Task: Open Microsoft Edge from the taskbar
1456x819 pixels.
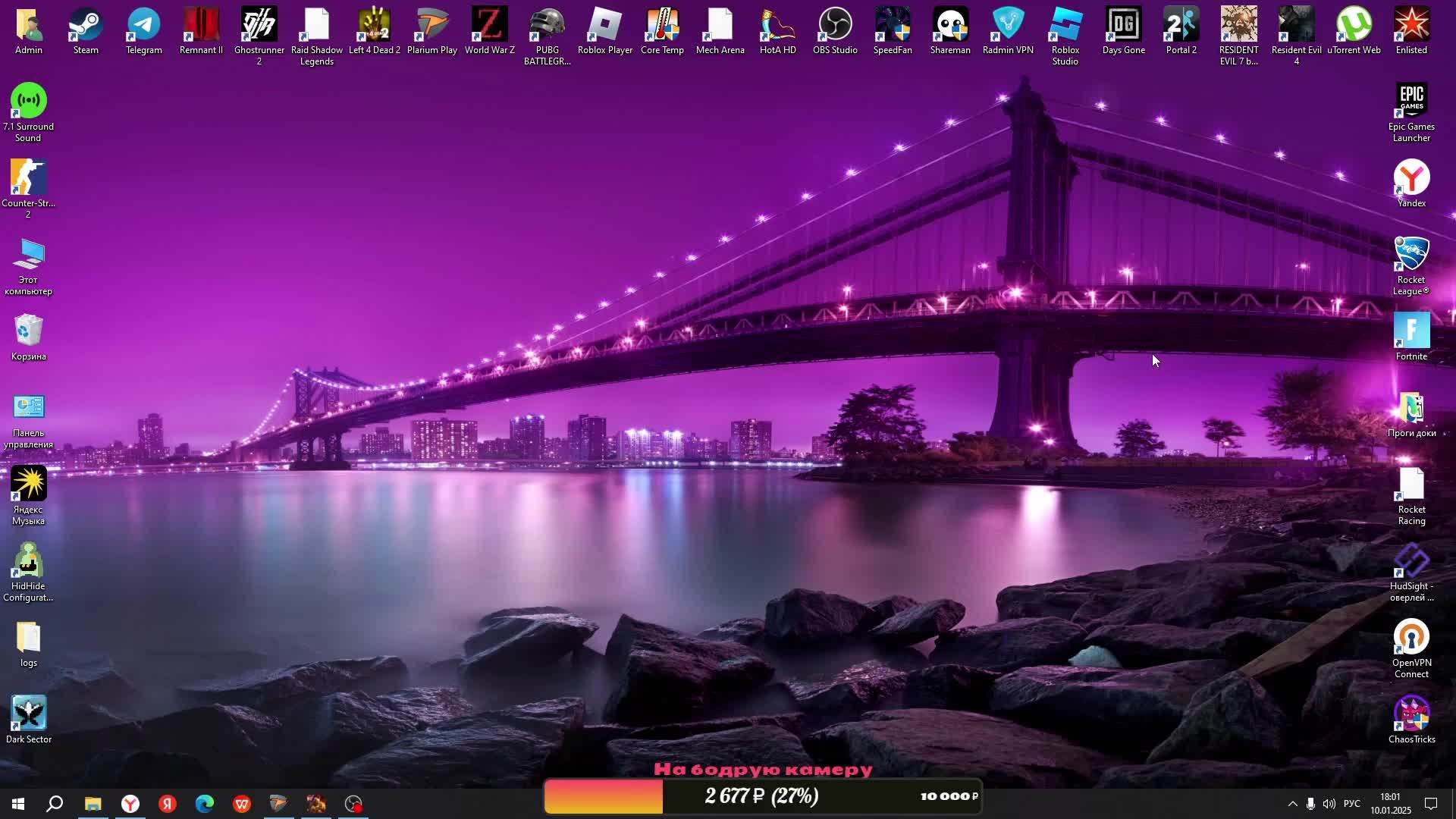Action: point(205,804)
